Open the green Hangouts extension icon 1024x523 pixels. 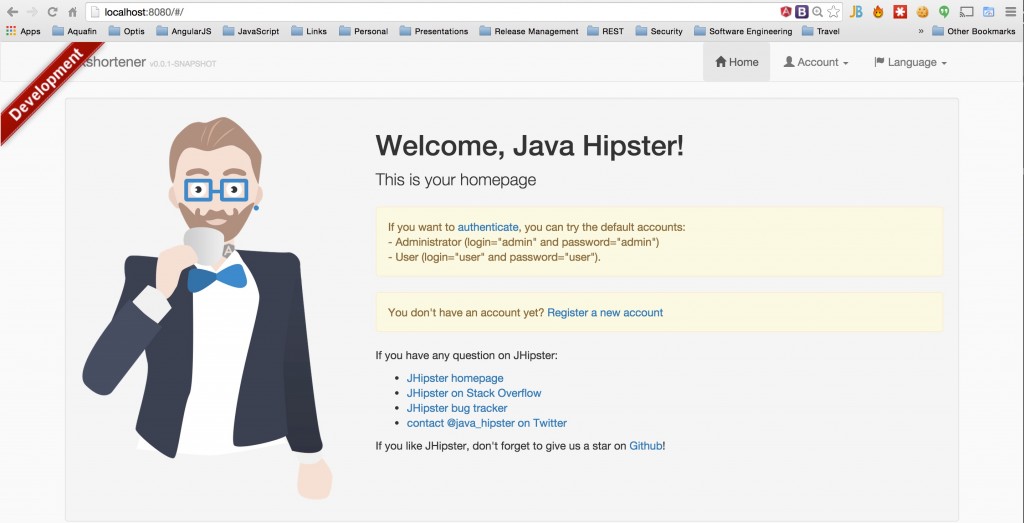point(944,12)
